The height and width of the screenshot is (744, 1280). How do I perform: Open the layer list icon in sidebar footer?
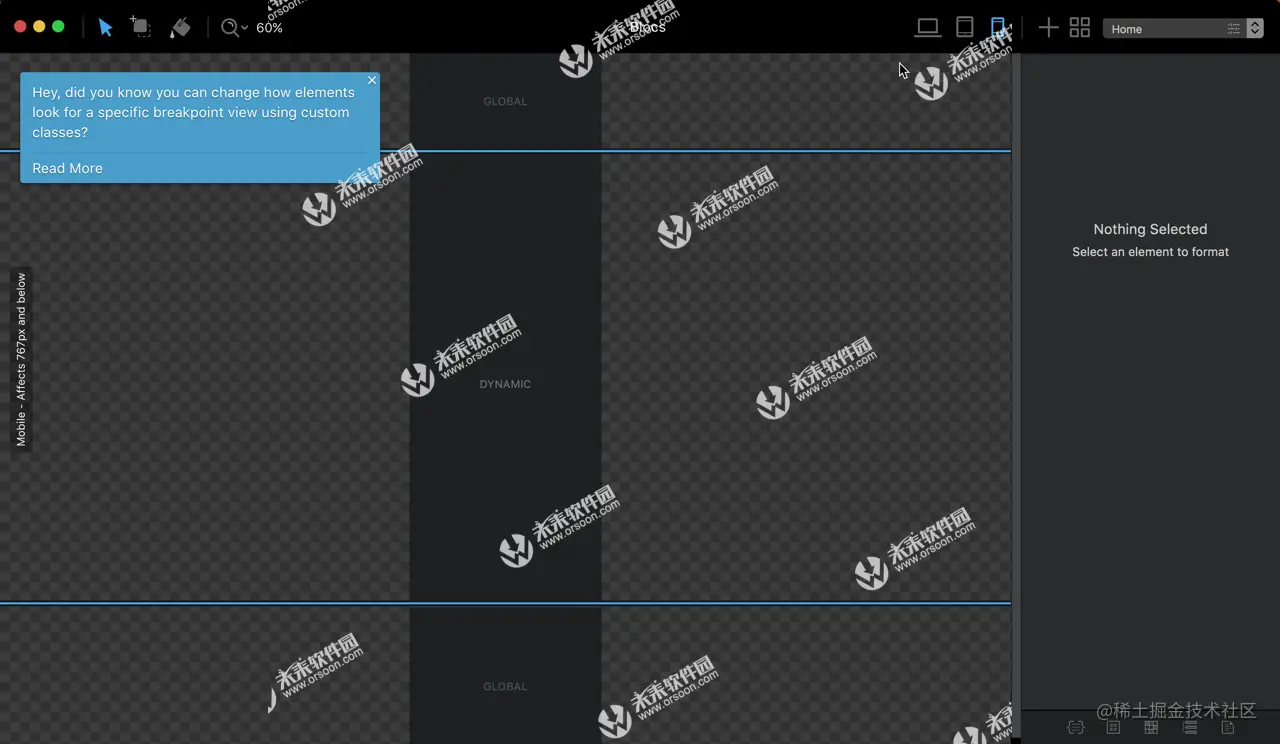(1190, 728)
